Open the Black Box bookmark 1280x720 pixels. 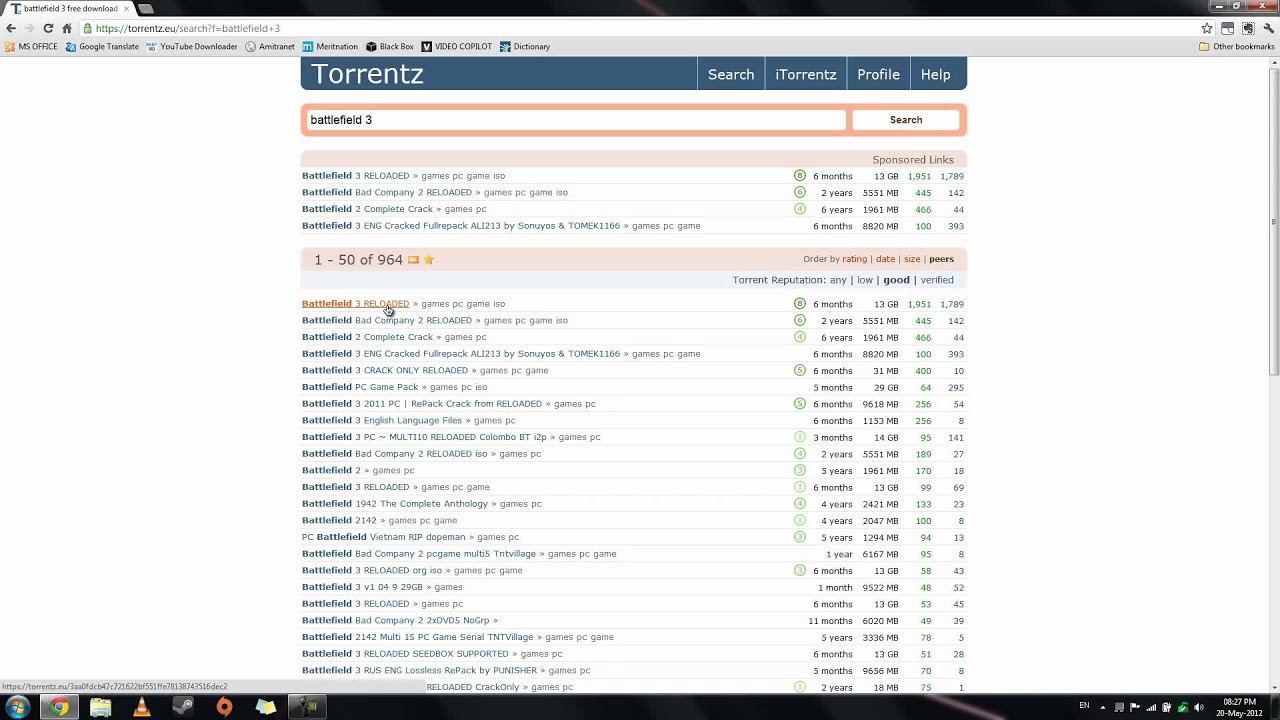pos(390,46)
